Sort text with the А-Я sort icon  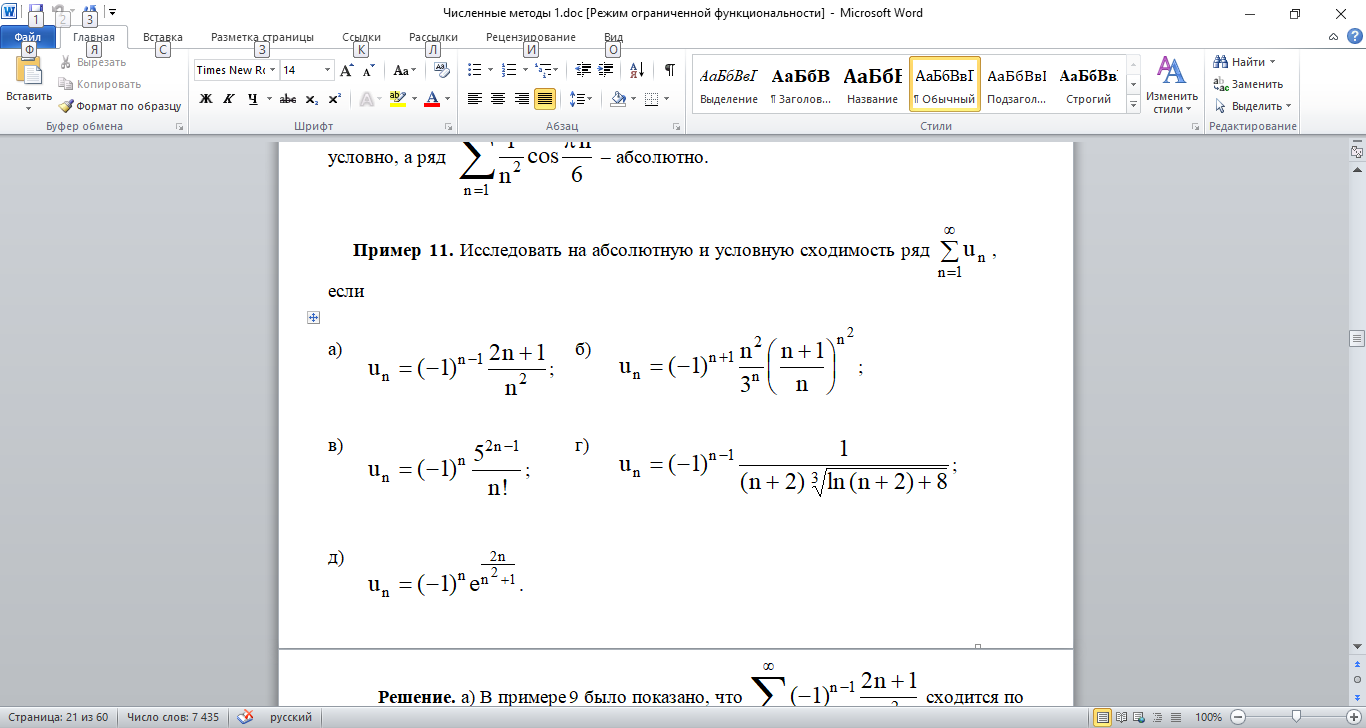(638, 70)
